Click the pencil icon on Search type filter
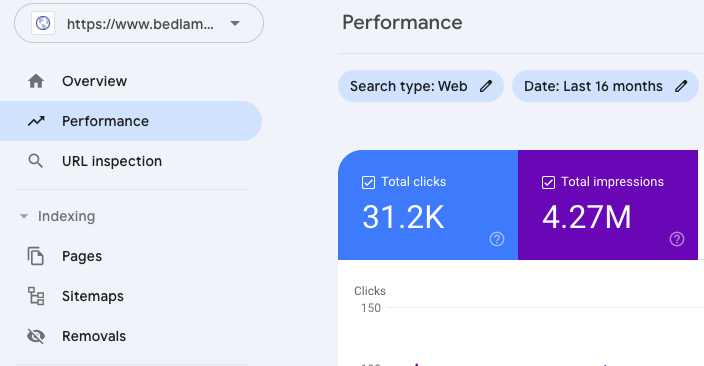 pos(486,86)
